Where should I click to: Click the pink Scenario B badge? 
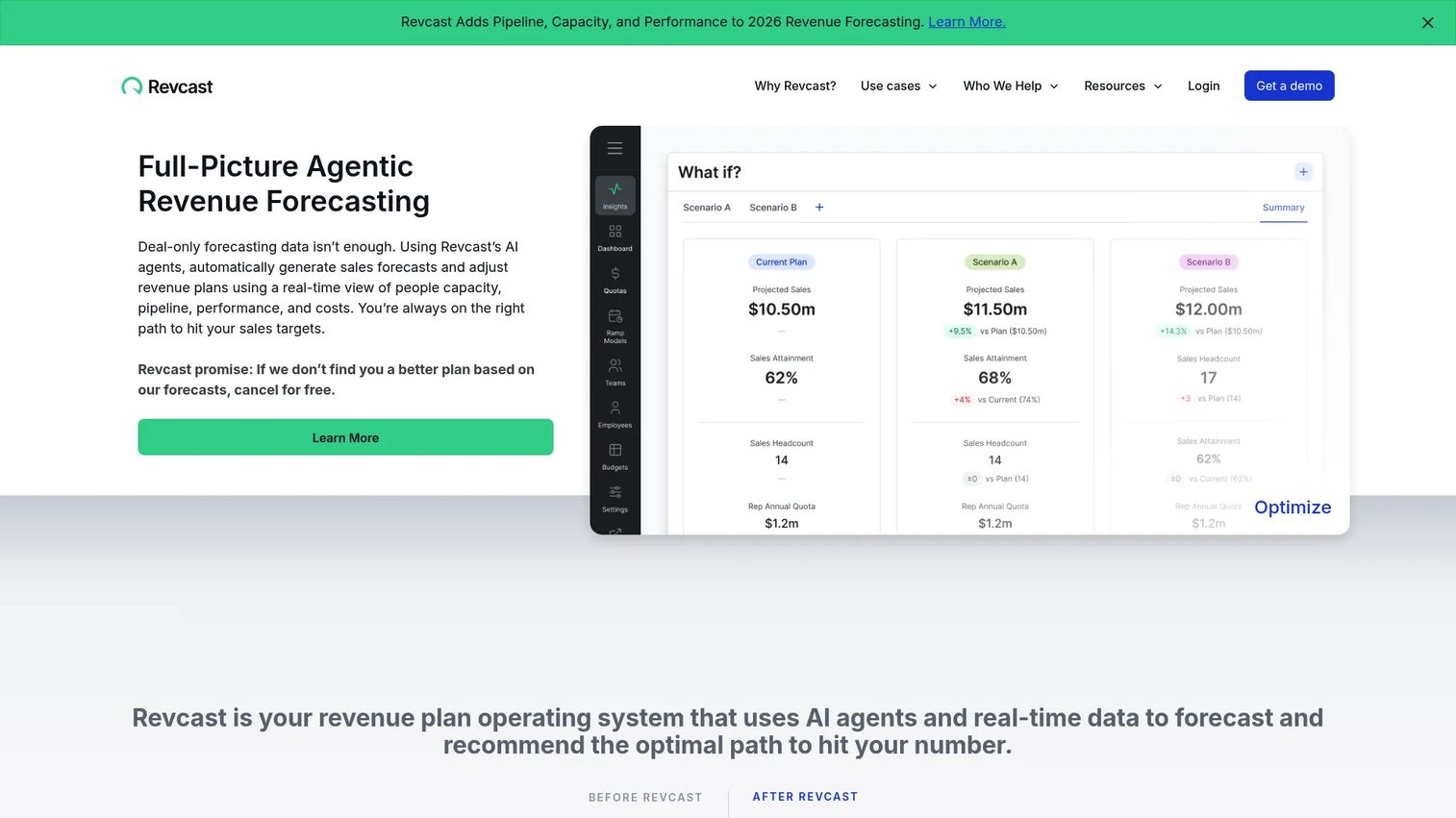tap(1208, 262)
